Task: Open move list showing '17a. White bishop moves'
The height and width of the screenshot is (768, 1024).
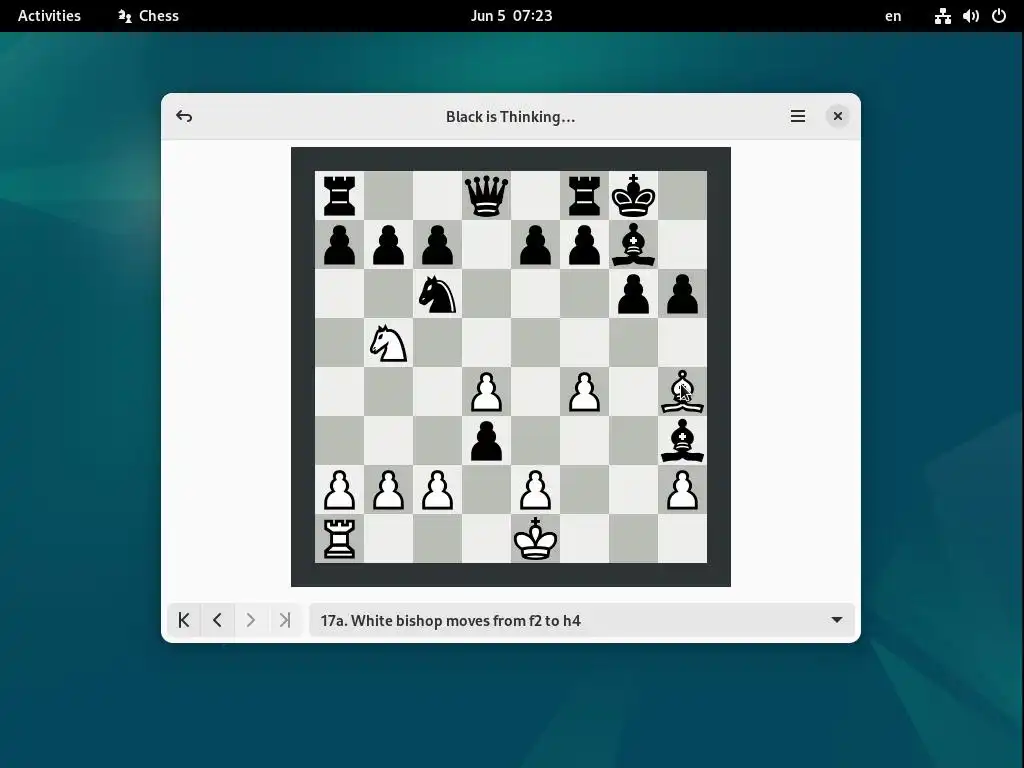Action: point(581,620)
